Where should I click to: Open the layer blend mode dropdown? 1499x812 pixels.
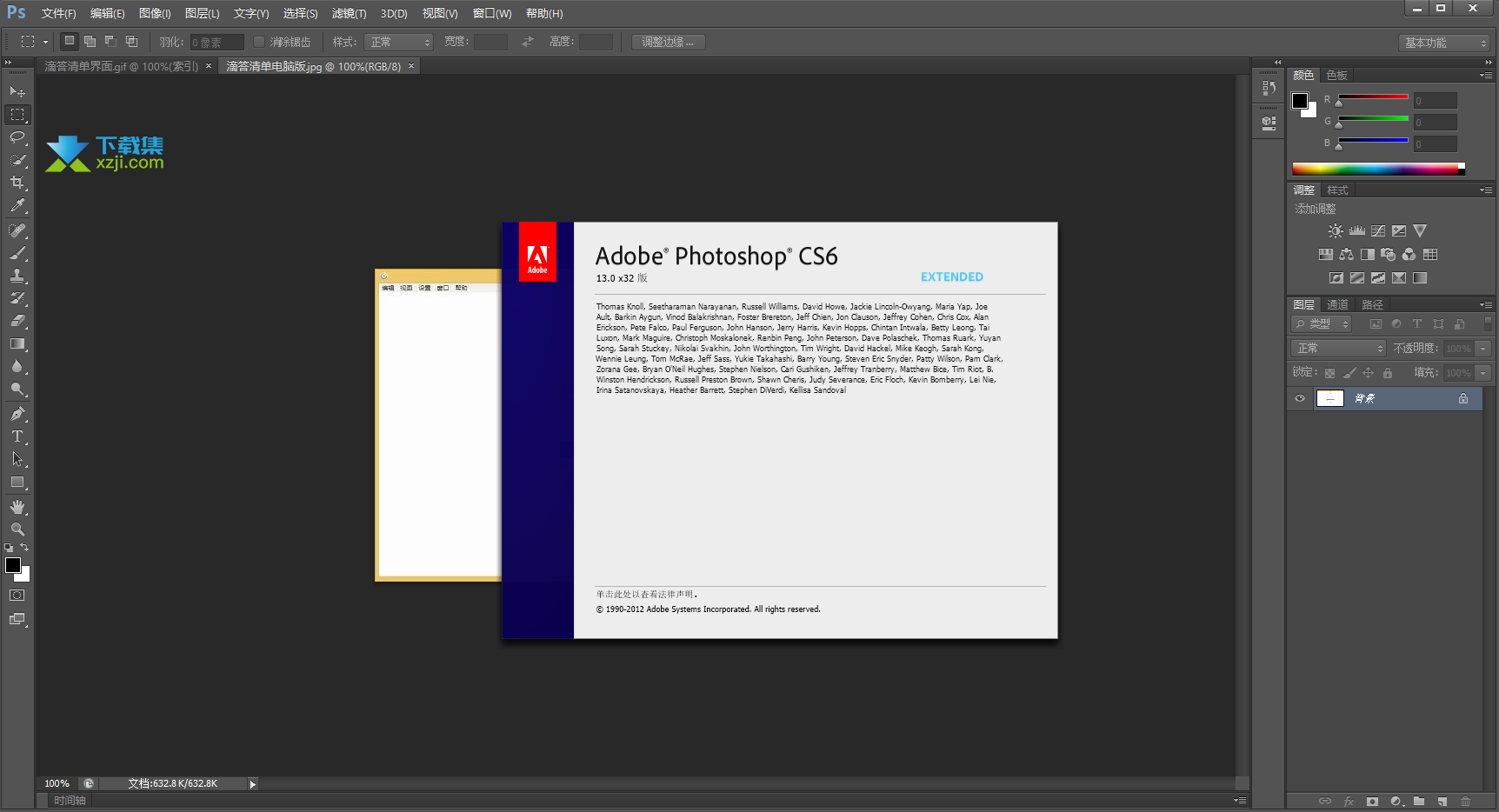(x=1338, y=348)
